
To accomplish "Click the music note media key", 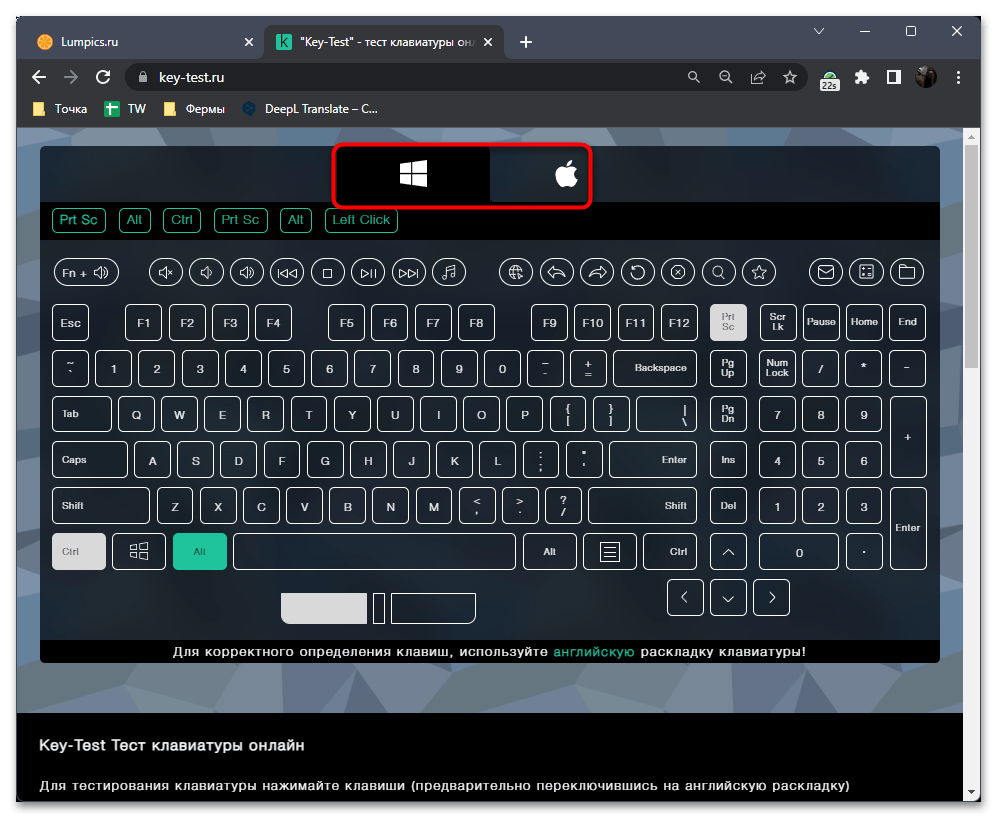I will [449, 273].
